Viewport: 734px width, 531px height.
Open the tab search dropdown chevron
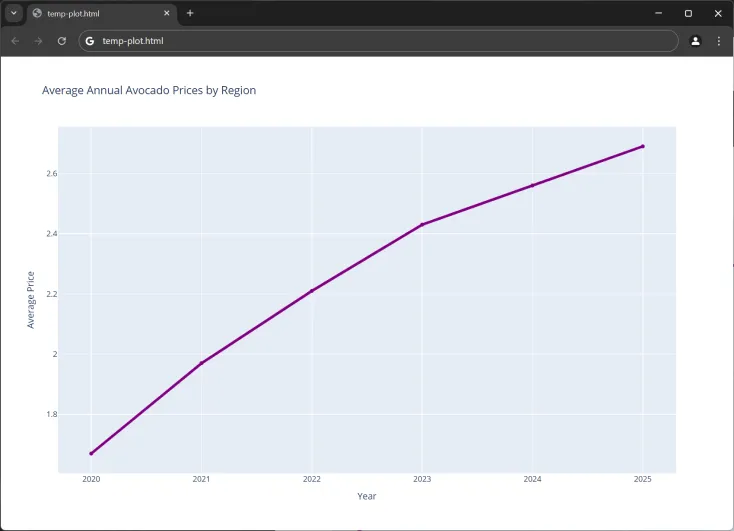point(14,13)
